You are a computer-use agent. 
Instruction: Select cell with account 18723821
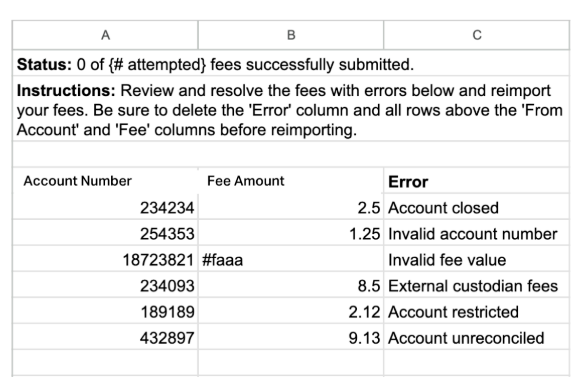[105, 259]
